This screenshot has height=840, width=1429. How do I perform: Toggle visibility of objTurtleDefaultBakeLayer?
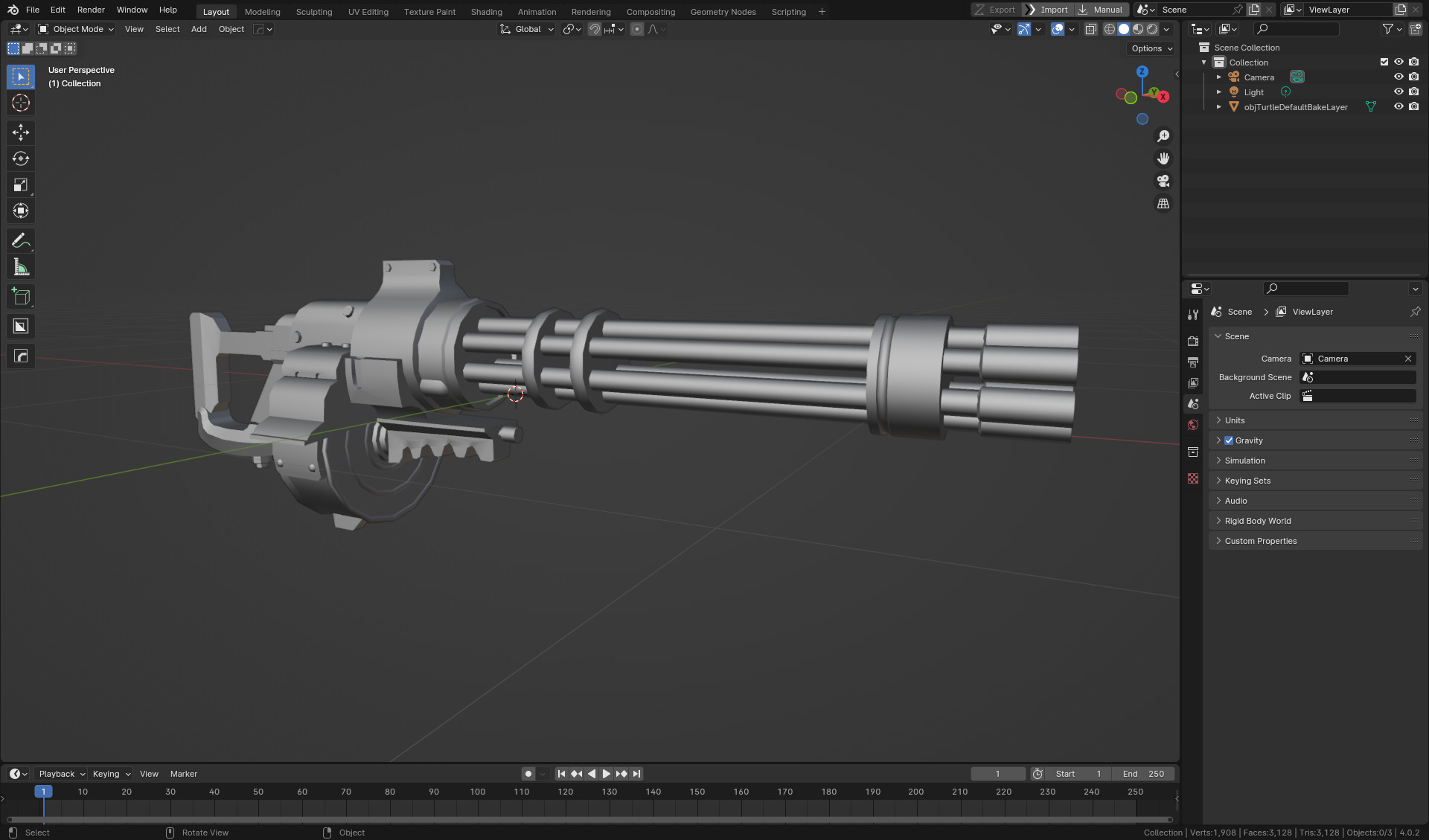[x=1398, y=107]
